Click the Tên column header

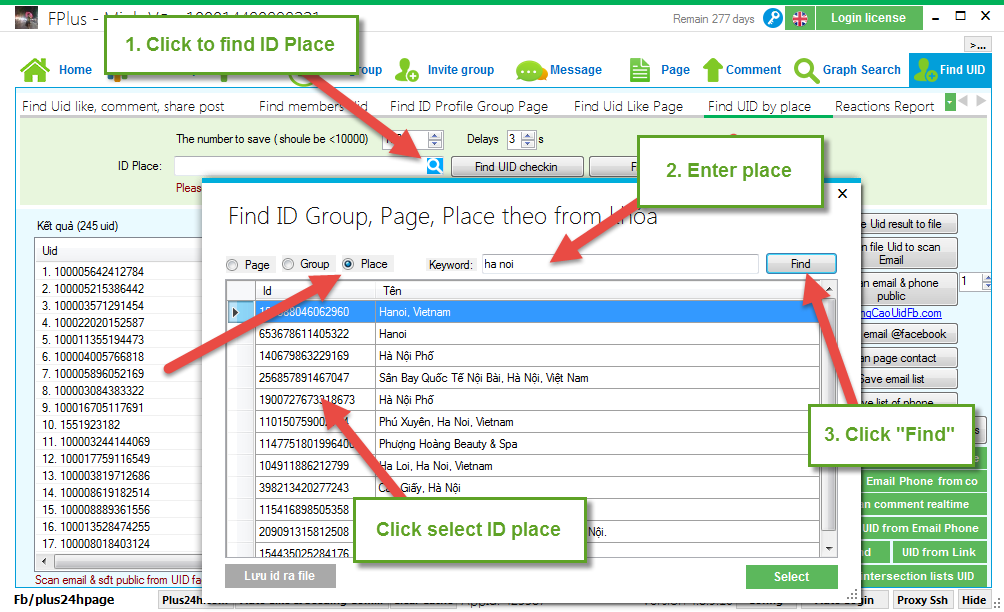(597, 291)
